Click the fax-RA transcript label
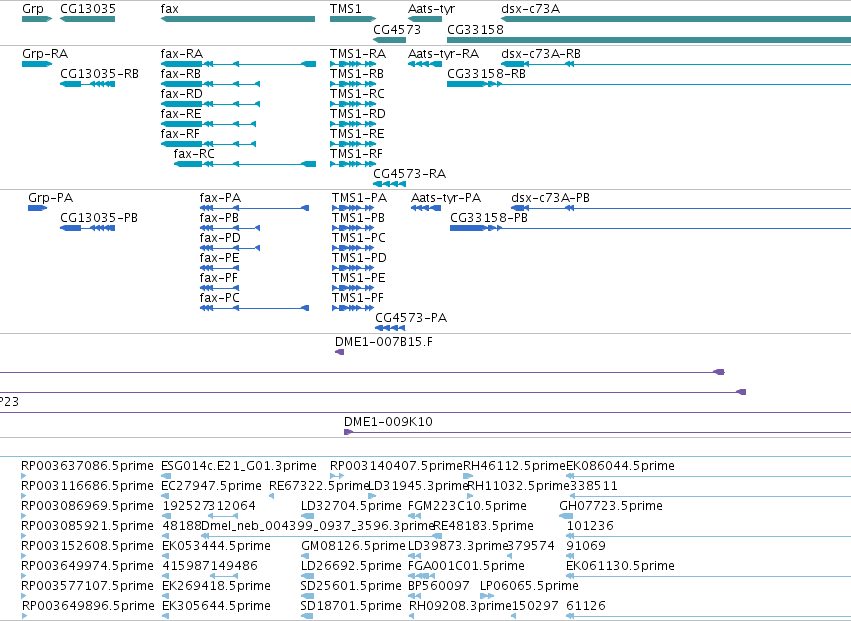The image size is (851, 621). coord(182,54)
